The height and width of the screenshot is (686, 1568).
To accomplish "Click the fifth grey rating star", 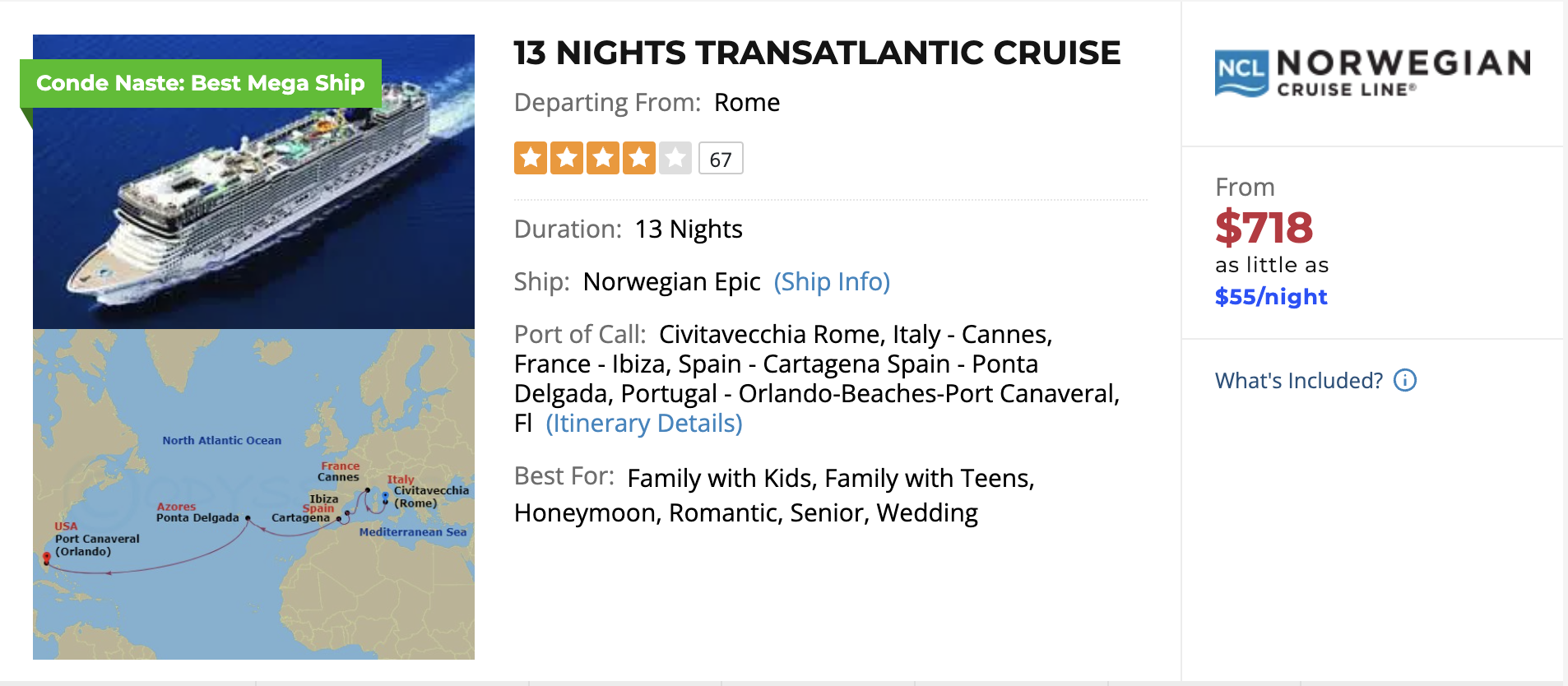I will coord(675,158).
